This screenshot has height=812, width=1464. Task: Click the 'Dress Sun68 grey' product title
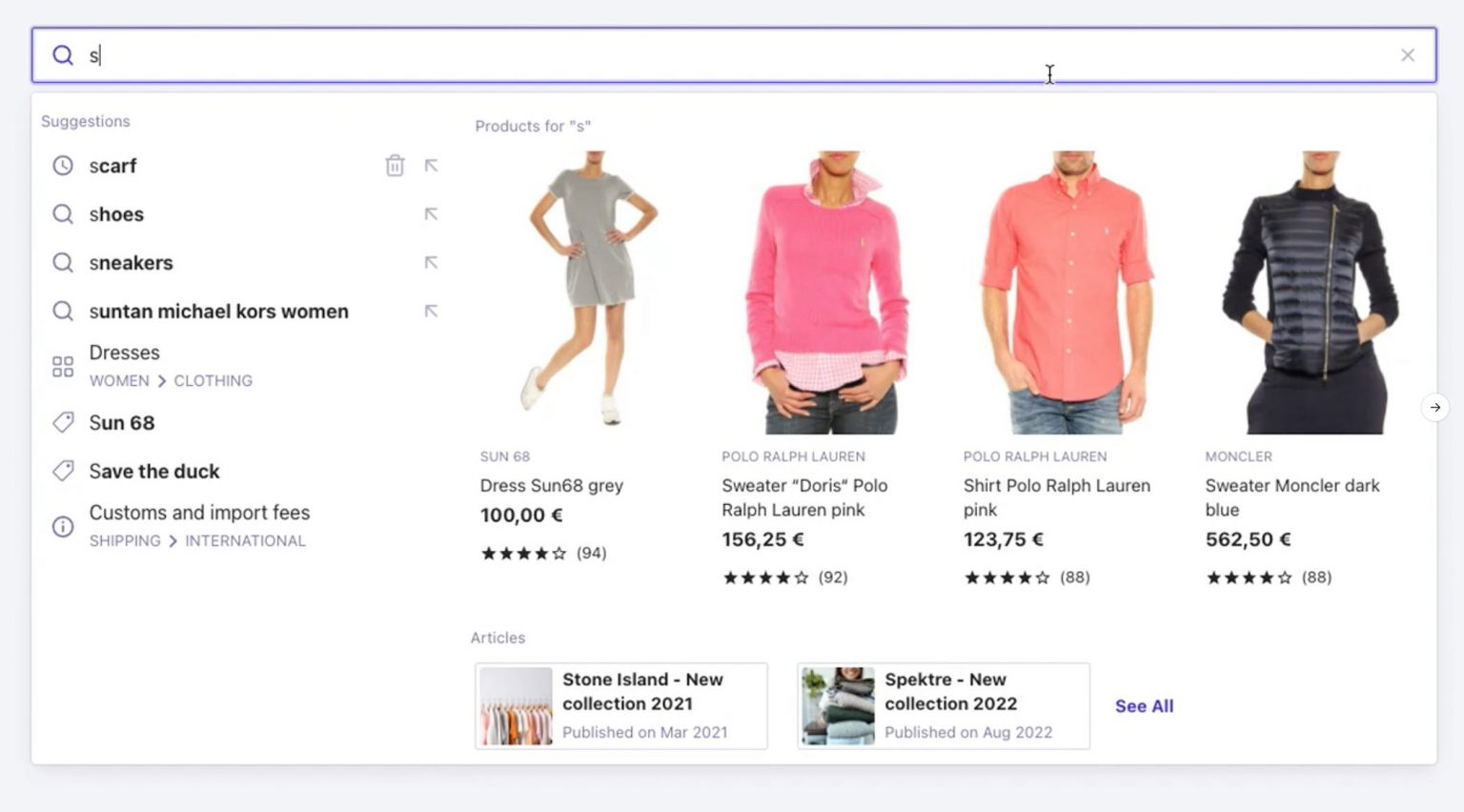click(552, 486)
